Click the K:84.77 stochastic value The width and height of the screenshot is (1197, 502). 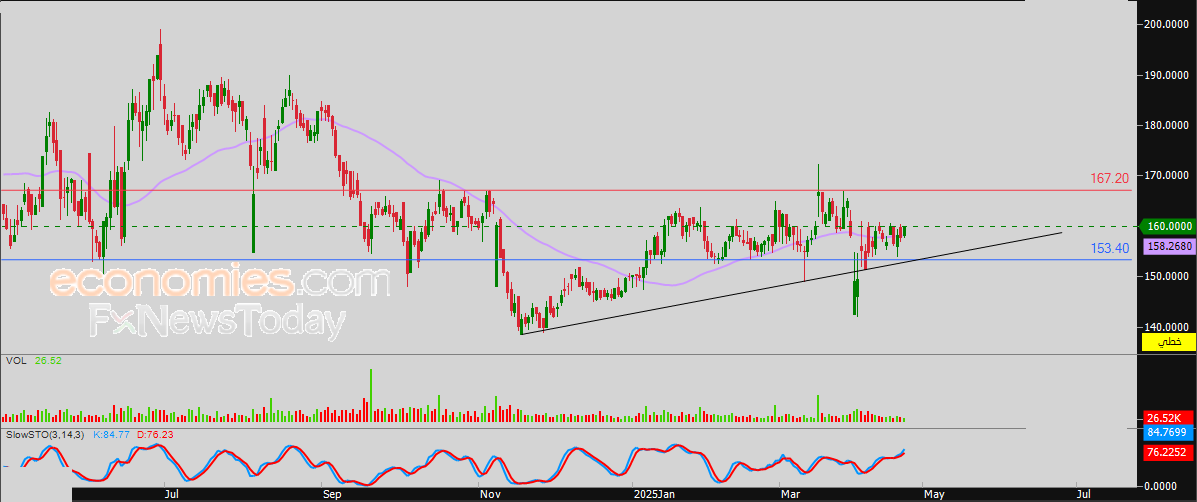pyautogui.click(x=111, y=434)
